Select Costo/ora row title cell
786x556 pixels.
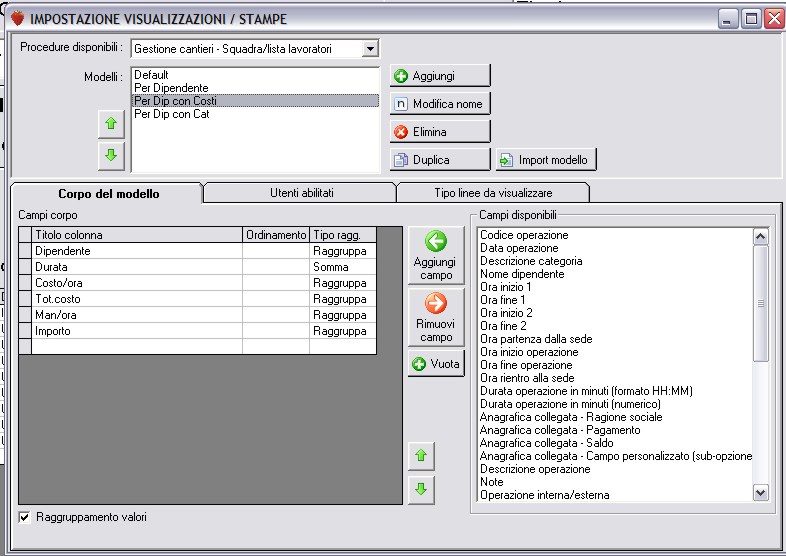click(x=137, y=283)
